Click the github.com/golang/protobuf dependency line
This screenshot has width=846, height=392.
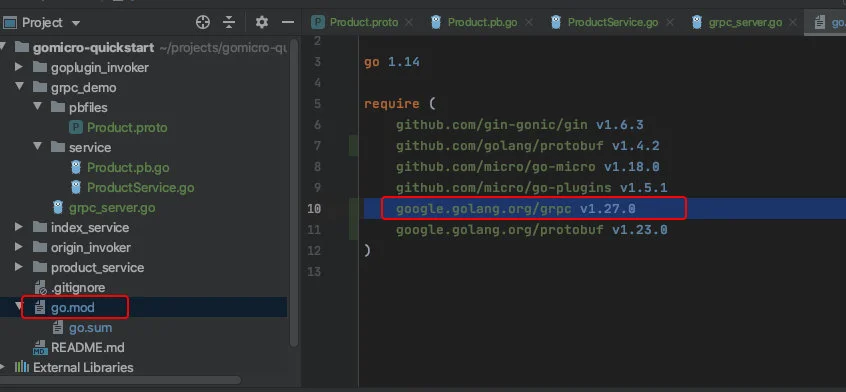click(528, 146)
